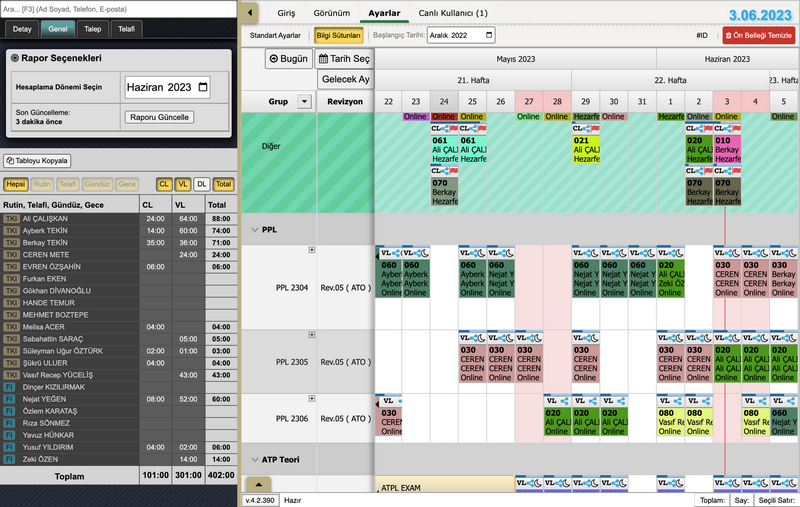Click the plus icon beside PPL 2305
800x507 pixels.
point(311,334)
